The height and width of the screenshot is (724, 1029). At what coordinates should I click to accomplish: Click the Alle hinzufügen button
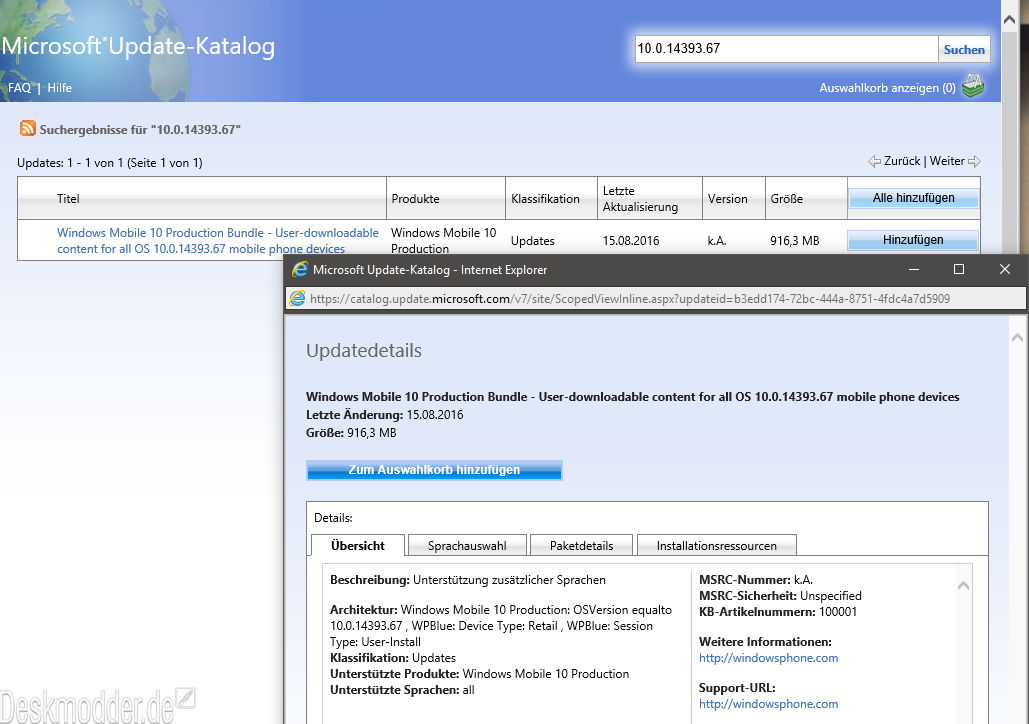point(914,198)
